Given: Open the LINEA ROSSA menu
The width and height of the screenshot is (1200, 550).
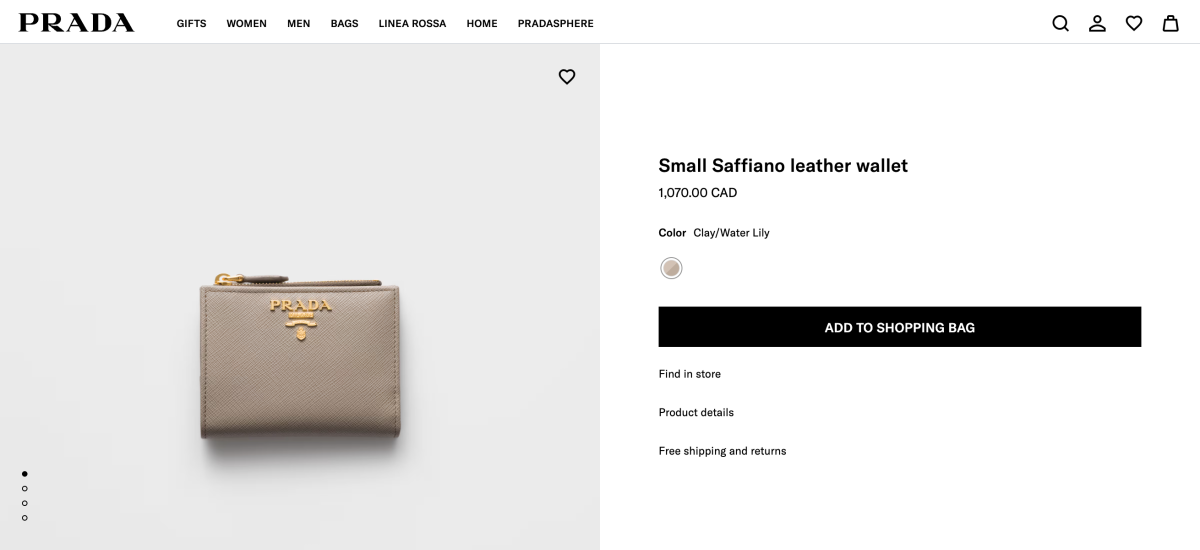Looking at the screenshot, I should tap(412, 24).
